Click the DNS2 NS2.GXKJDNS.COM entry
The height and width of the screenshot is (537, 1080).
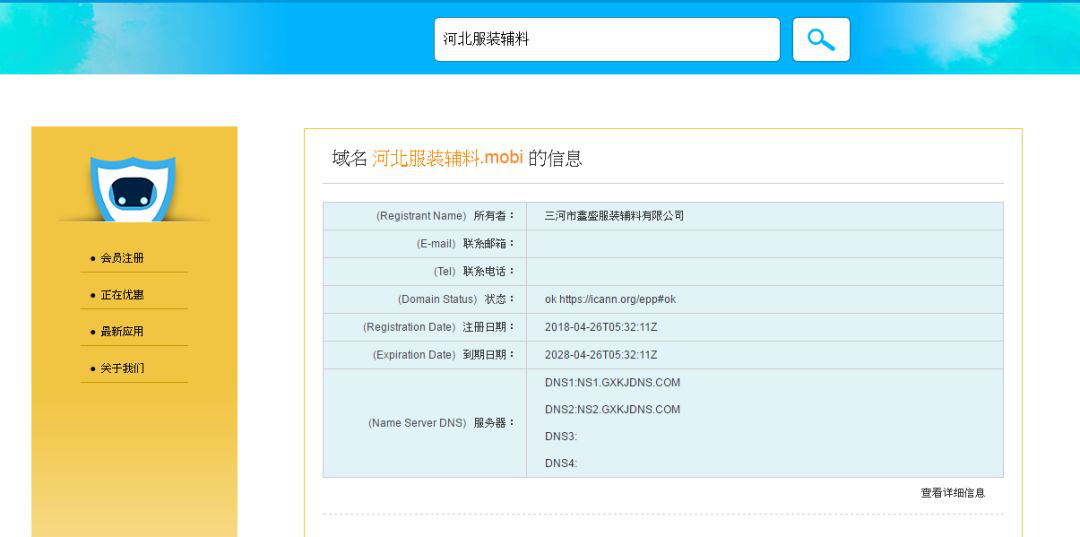point(612,409)
